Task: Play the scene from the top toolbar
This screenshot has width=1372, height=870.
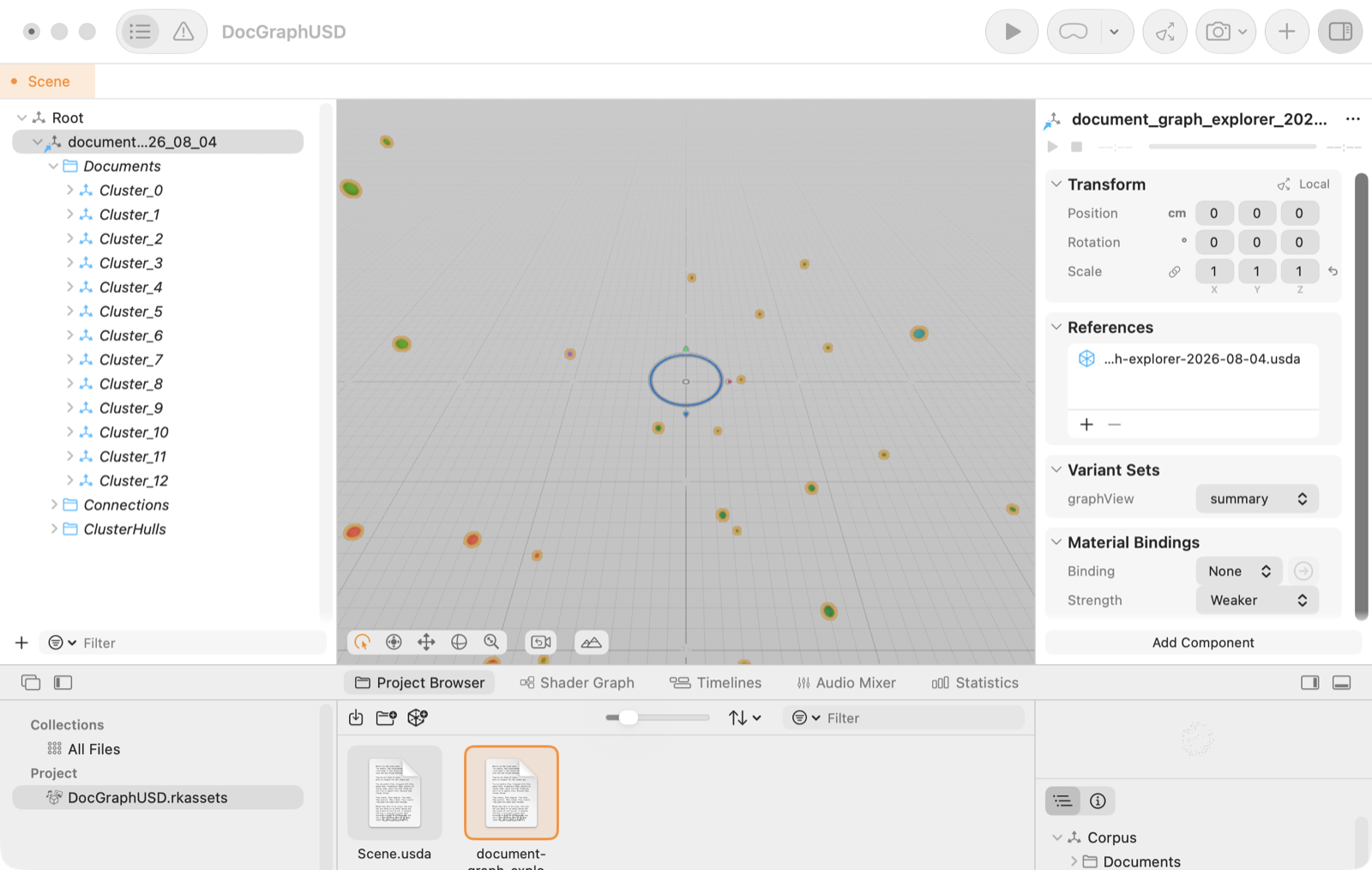Action: pyautogui.click(x=1012, y=32)
